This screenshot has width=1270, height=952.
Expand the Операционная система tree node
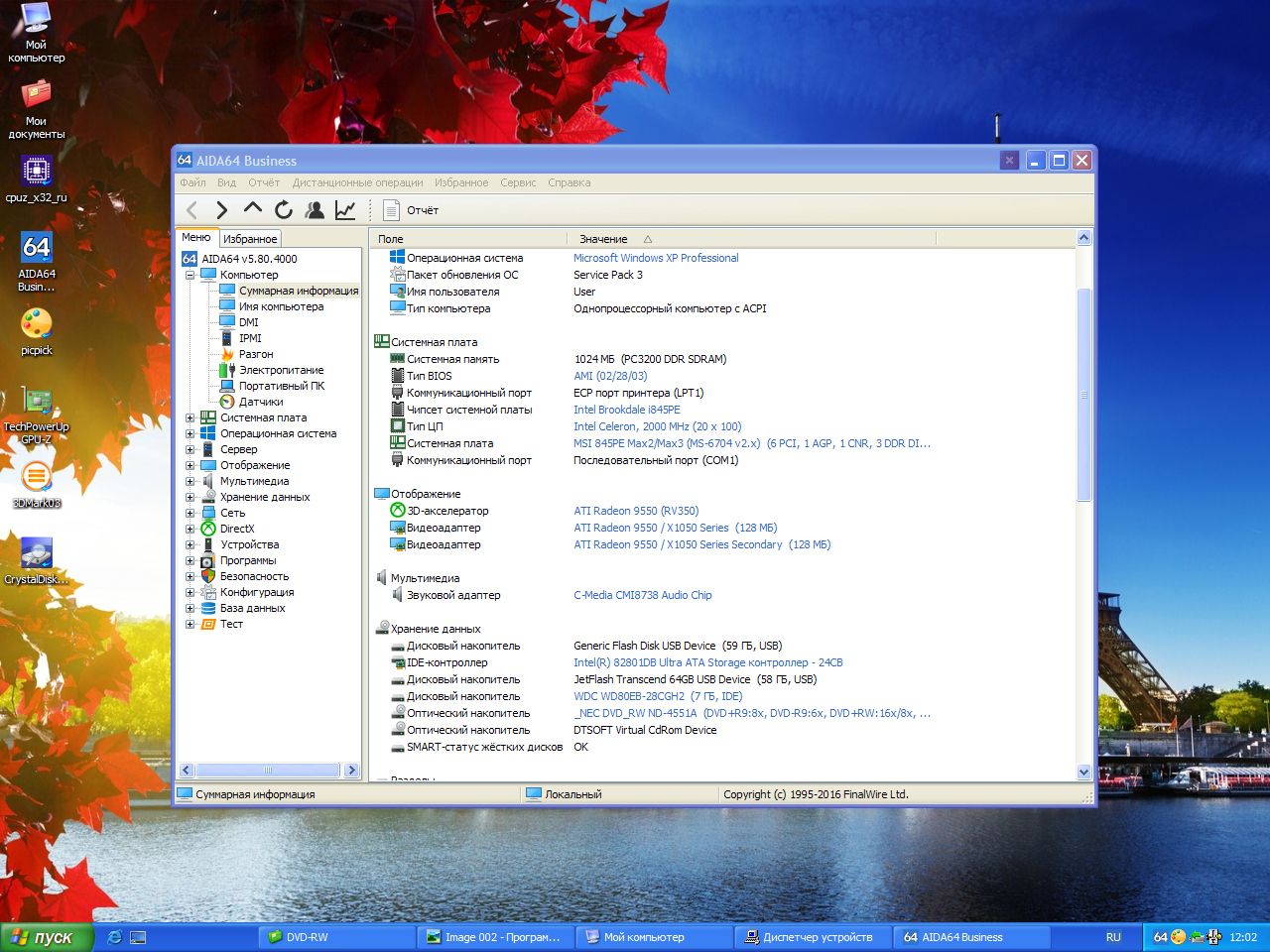190,433
